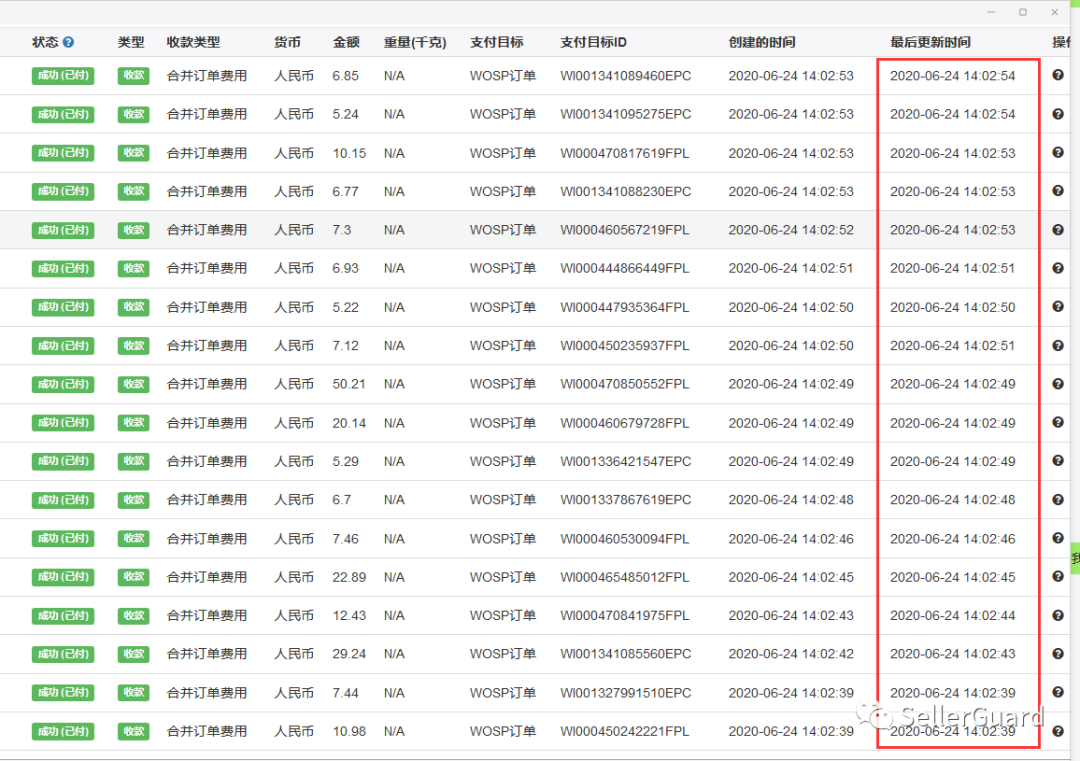The image size is (1080, 761).
Task: Click 成功(已付) badge in row WI000460567219FPL
Action: point(63,230)
